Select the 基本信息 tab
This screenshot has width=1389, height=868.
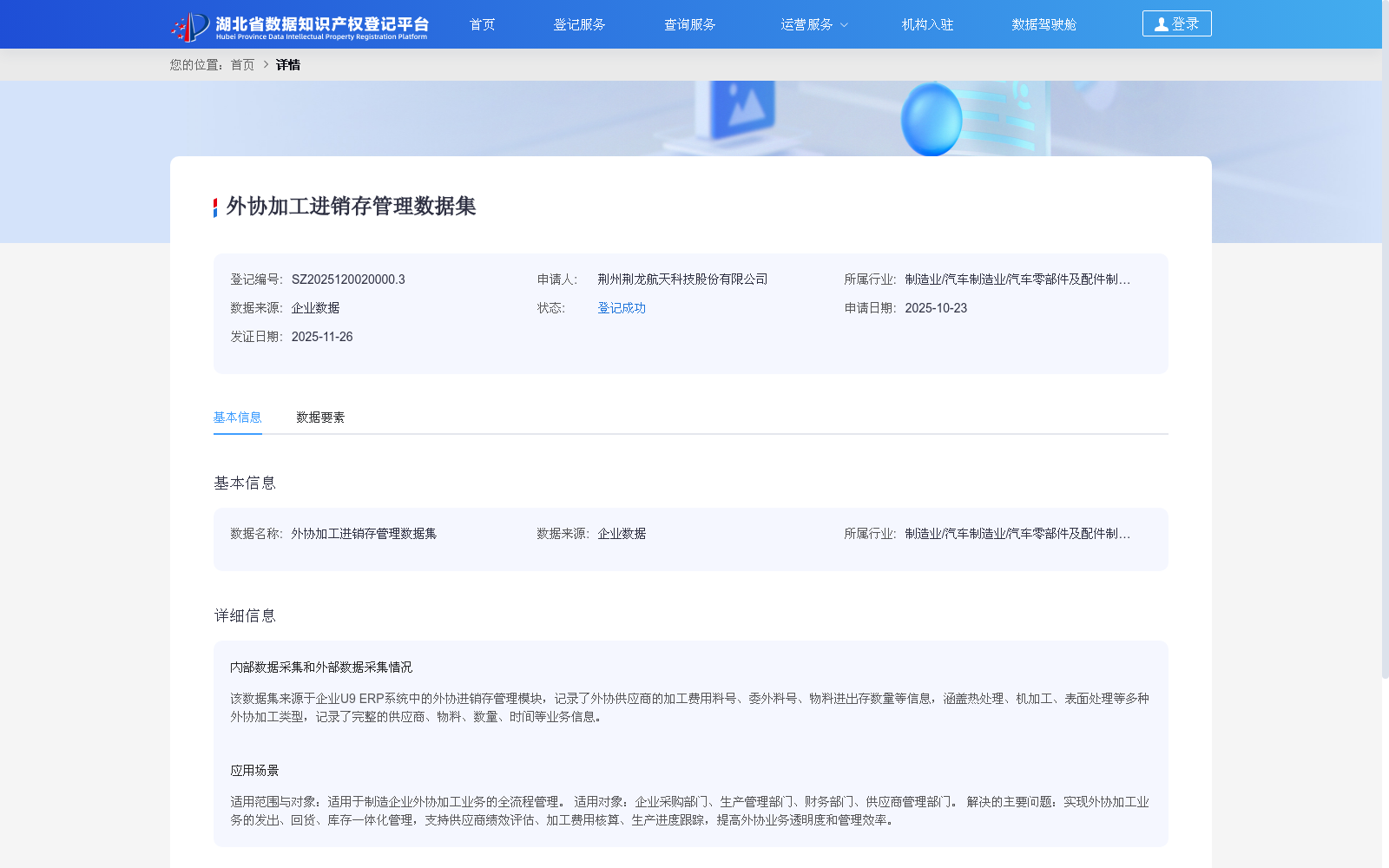pos(237,418)
